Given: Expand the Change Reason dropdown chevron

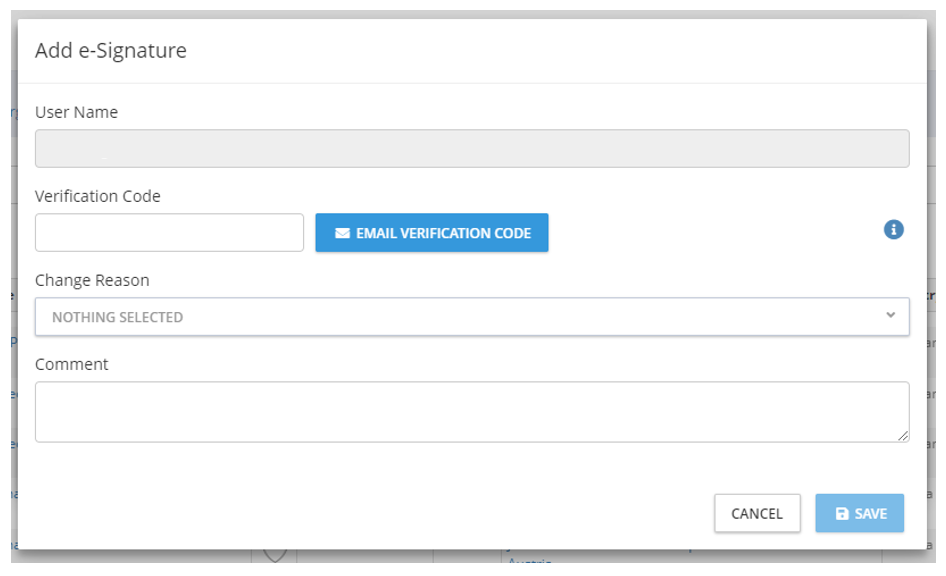Looking at the screenshot, I should tap(891, 315).
